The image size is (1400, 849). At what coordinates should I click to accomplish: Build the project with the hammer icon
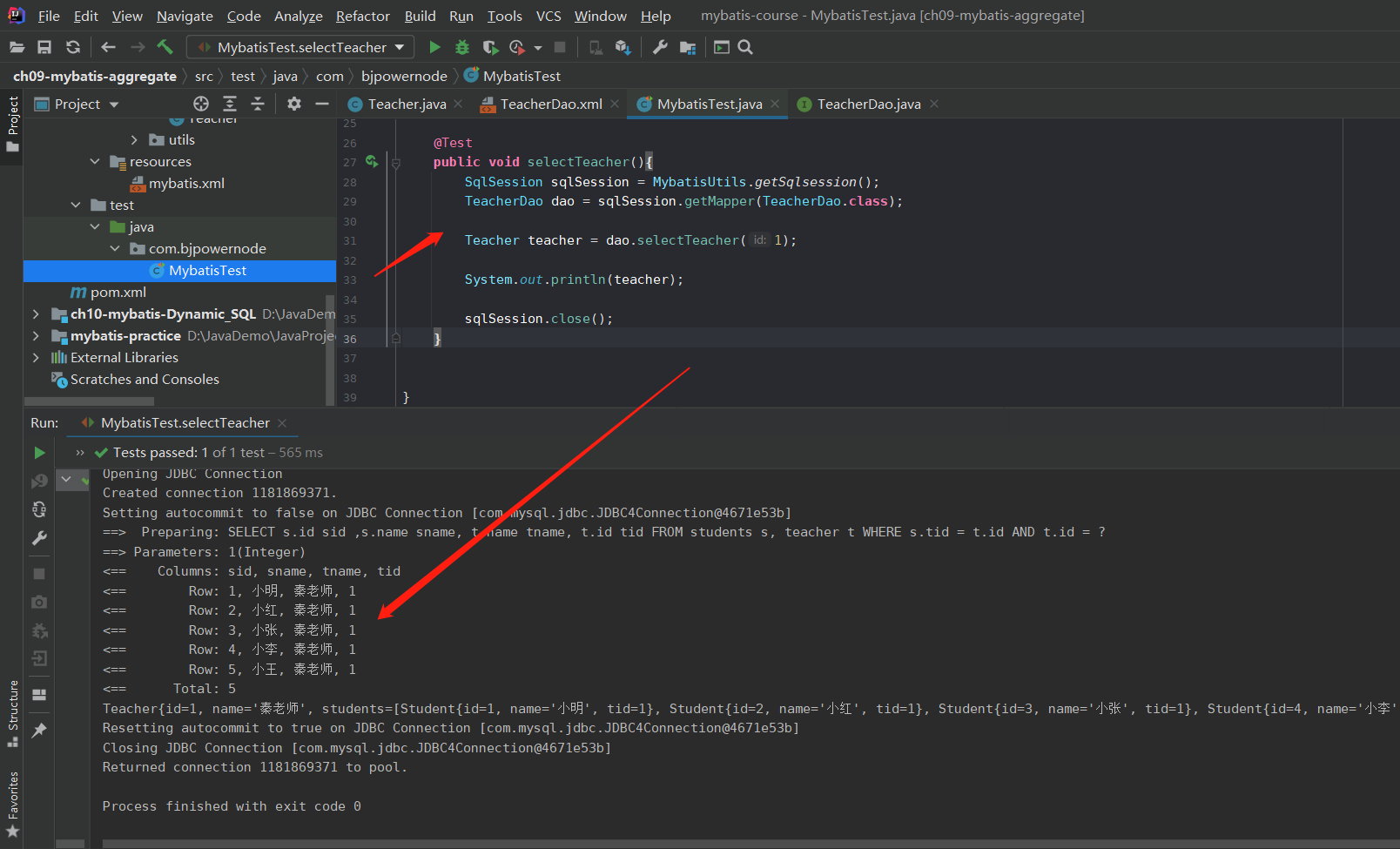(165, 47)
